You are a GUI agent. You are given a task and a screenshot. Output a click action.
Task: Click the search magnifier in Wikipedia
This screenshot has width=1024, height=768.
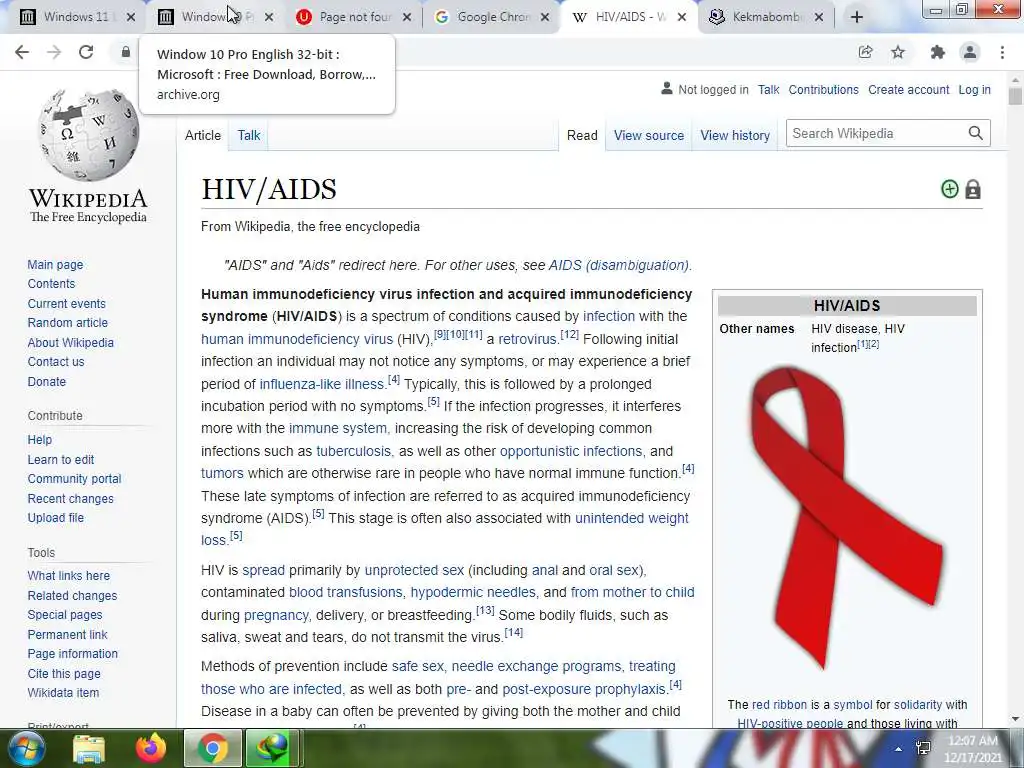point(975,133)
